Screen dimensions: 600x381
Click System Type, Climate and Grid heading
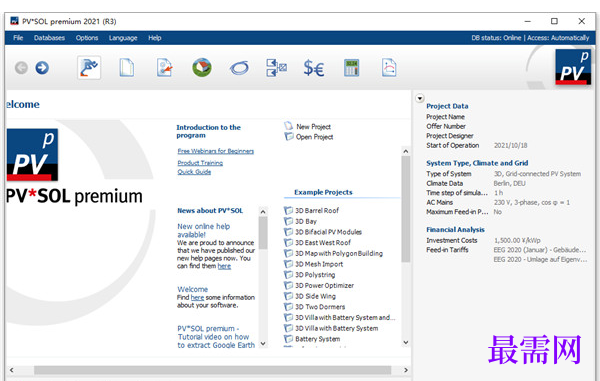click(x=477, y=163)
